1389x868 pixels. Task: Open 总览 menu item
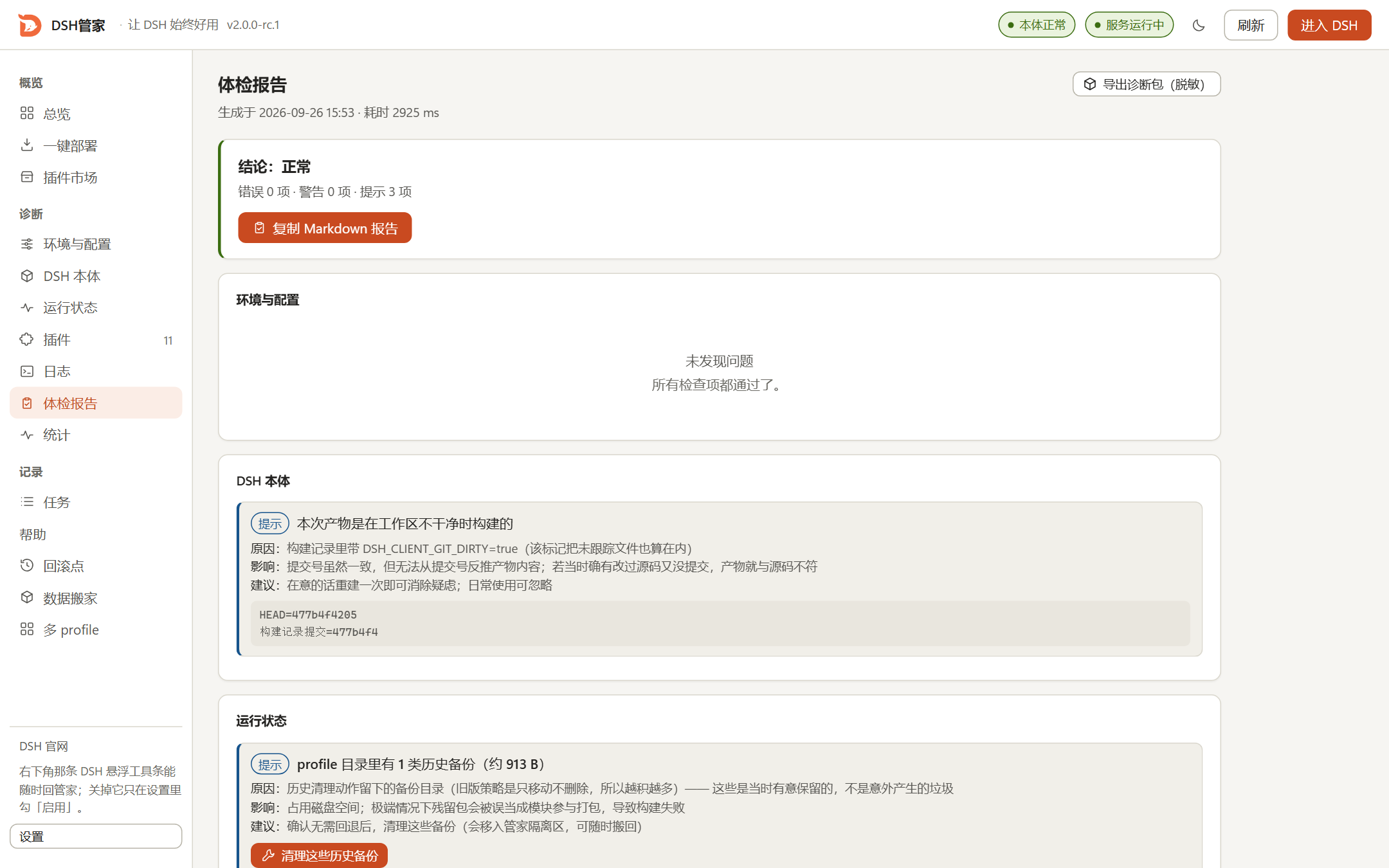pyautogui.click(x=96, y=114)
